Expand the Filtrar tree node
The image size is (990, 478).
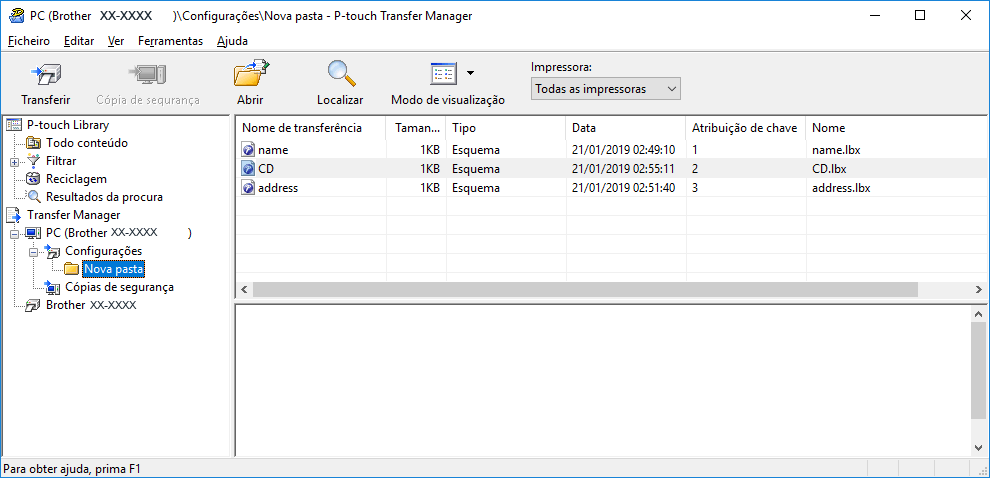coord(15,162)
